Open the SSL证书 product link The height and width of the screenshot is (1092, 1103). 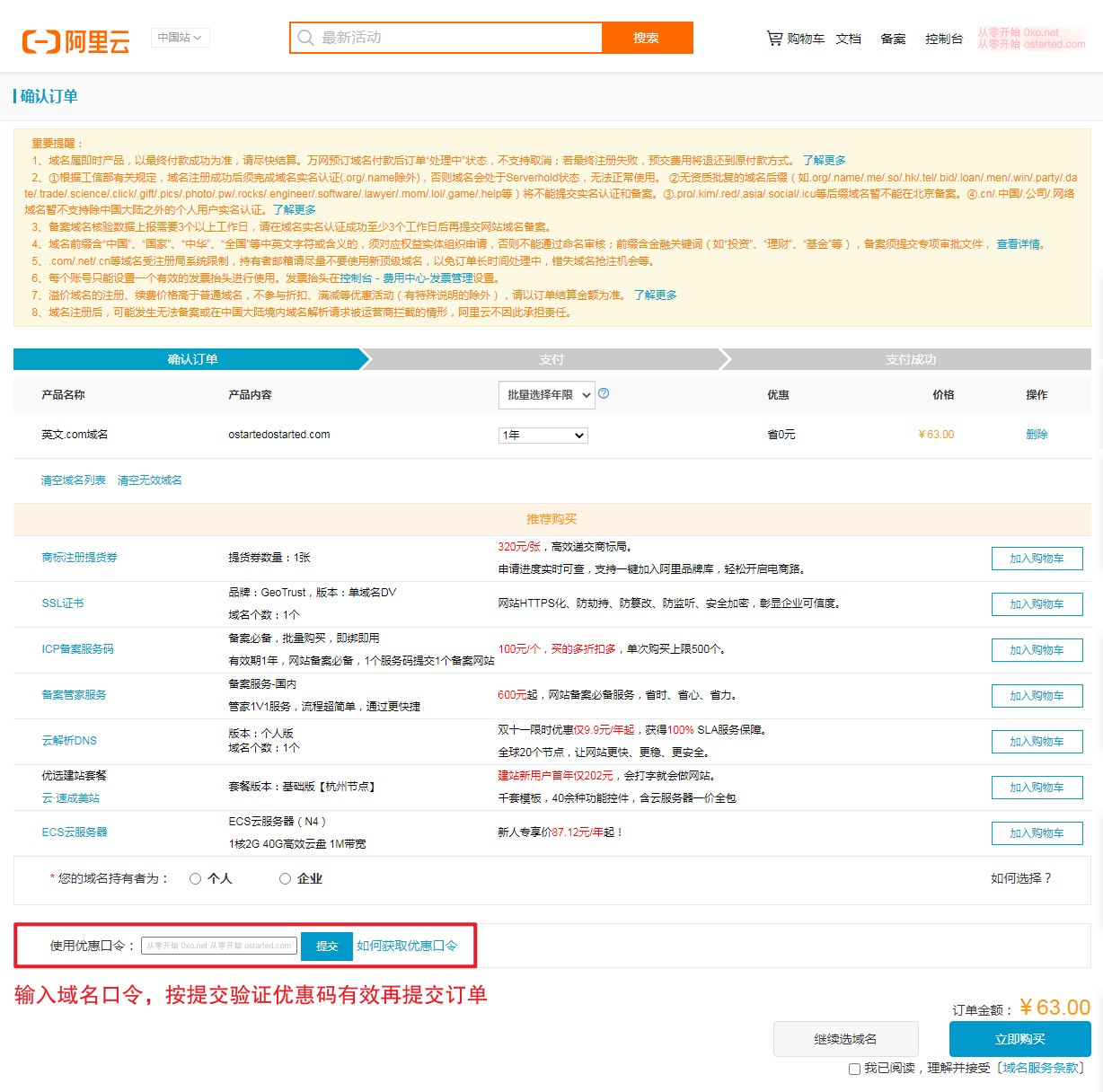(63, 603)
